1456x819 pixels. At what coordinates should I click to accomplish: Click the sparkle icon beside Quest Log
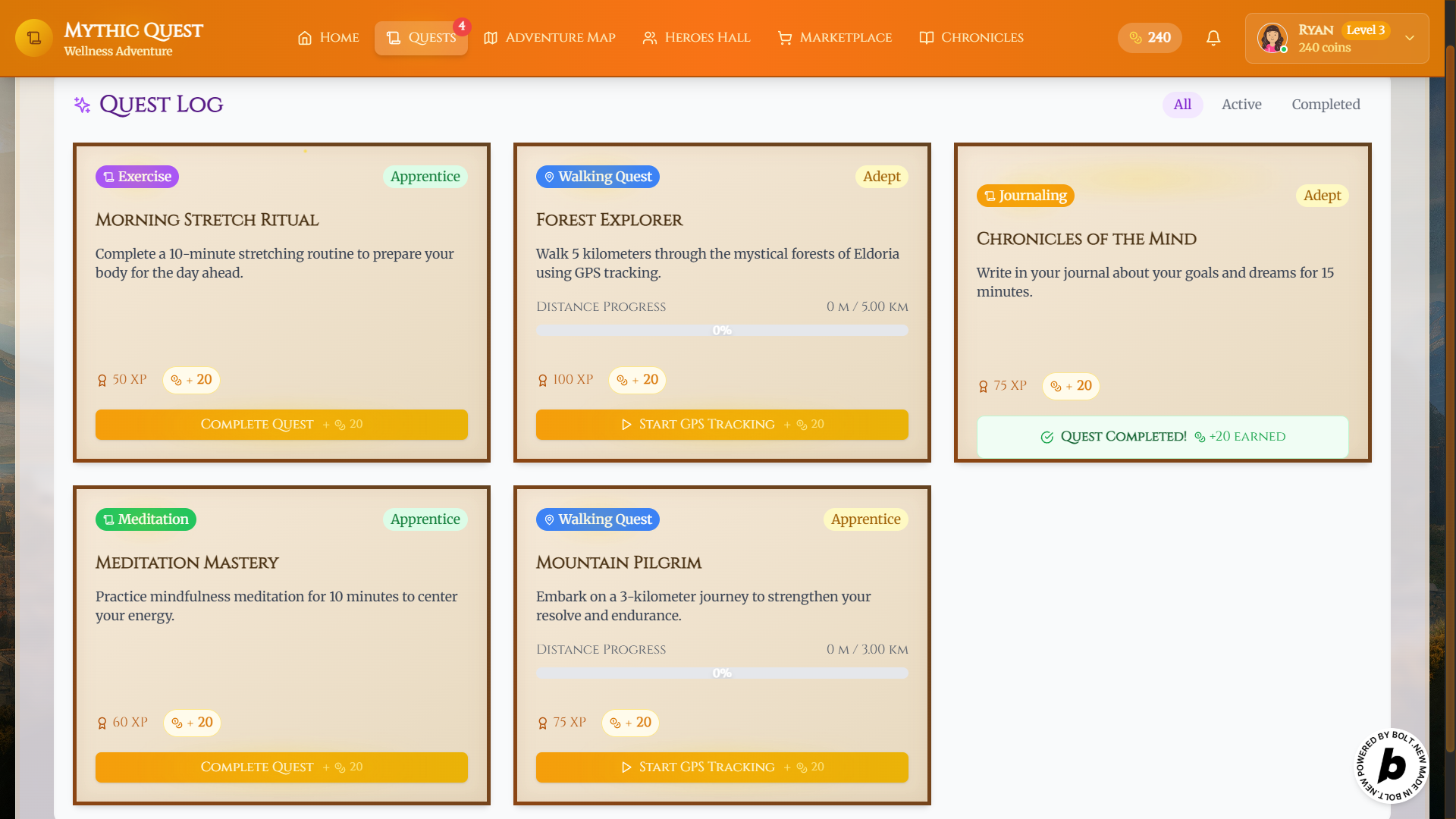82,105
